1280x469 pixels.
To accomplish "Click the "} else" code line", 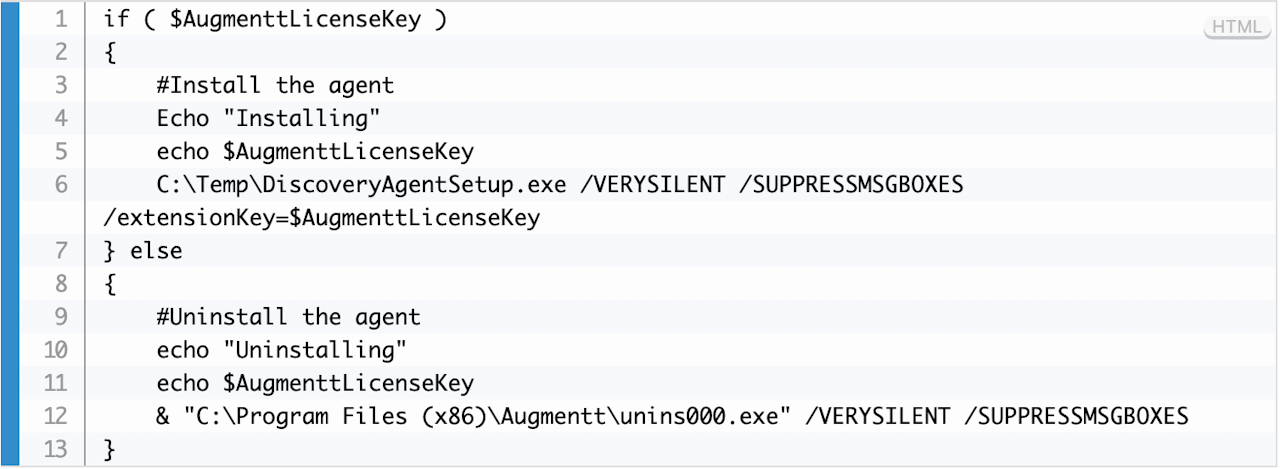I will (x=143, y=250).
